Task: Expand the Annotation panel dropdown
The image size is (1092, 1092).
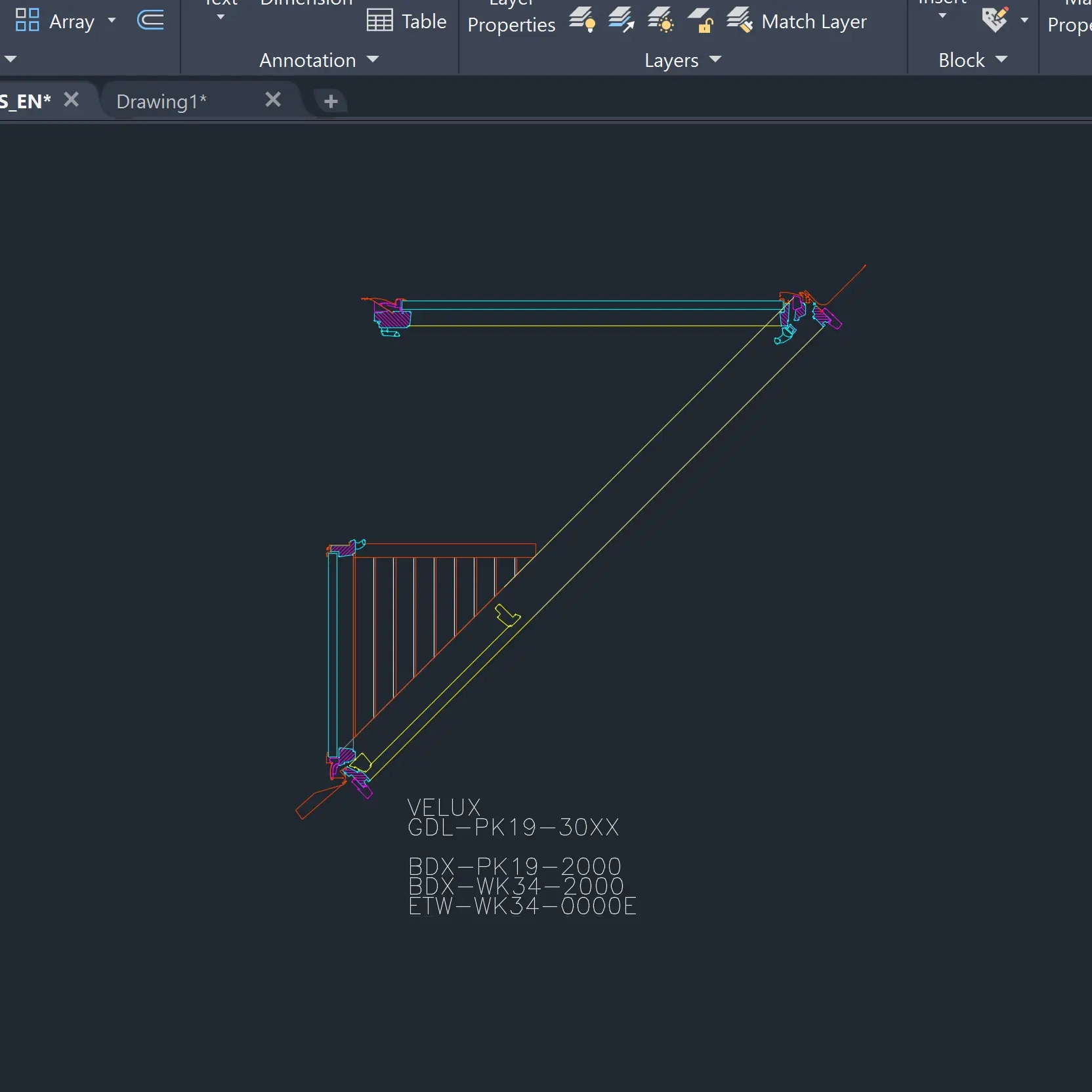Action: click(x=373, y=60)
